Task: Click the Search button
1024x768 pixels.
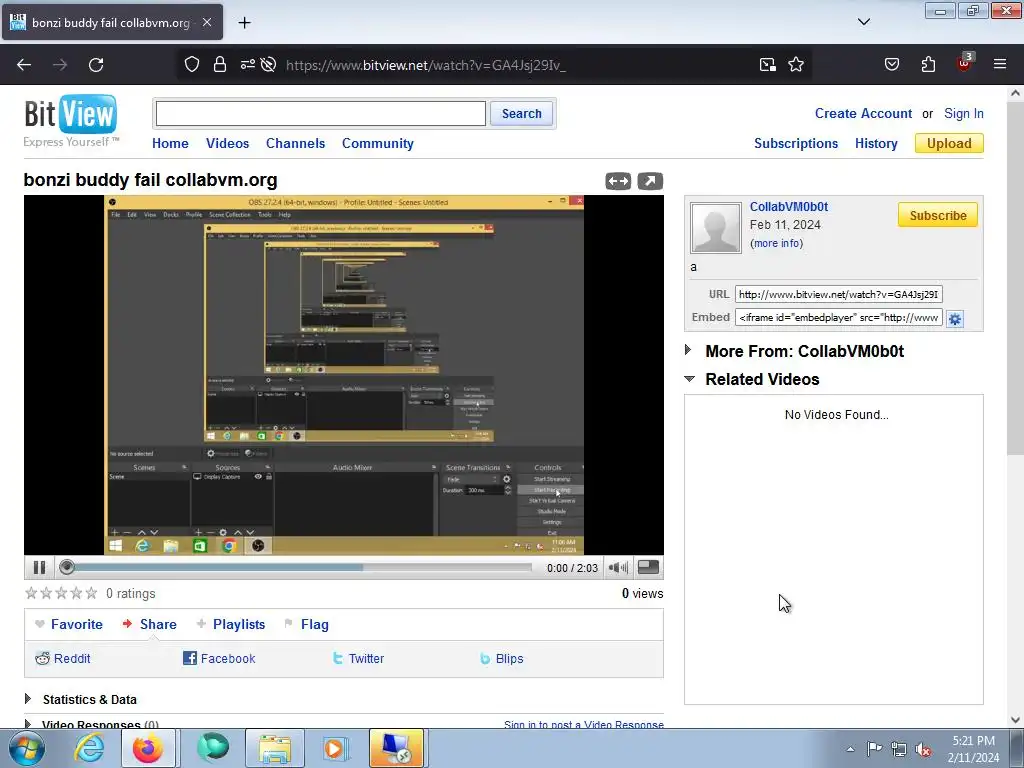Action: [521, 114]
